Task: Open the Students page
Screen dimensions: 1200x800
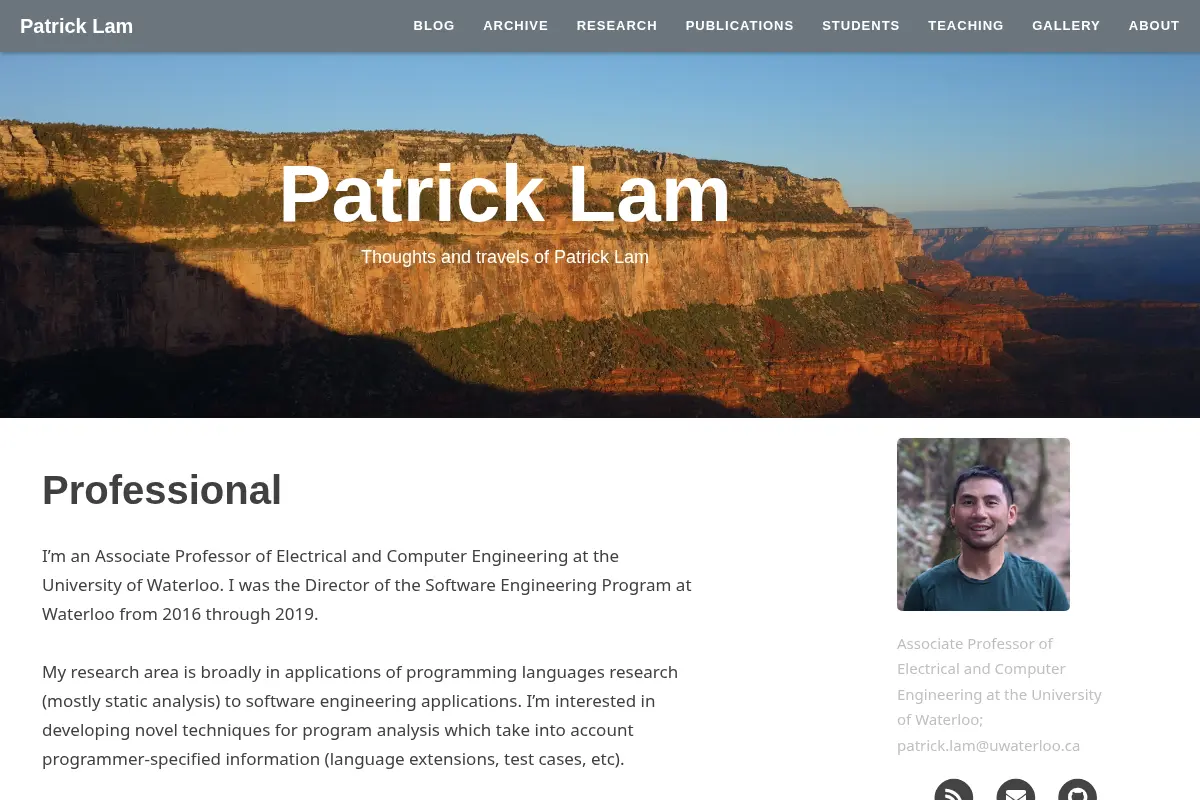Action: pyautogui.click(x=861, y=26)
